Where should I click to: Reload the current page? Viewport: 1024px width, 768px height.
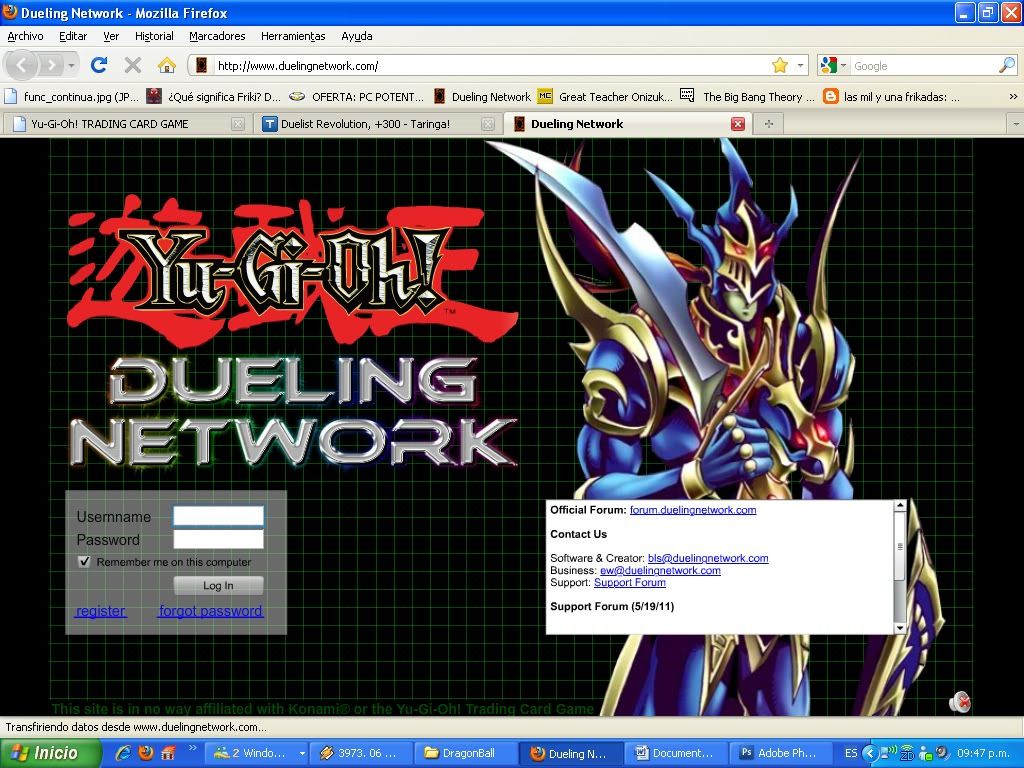(99, 65)
